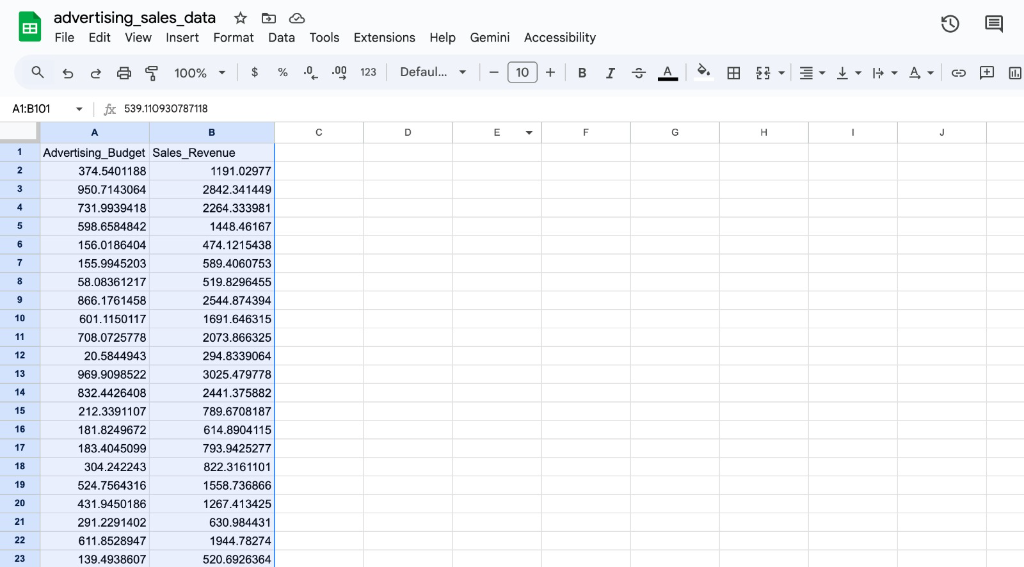Expand the font family dropdown
The height and width of the screenshot is (567, 1024).
tap(433, 72)
